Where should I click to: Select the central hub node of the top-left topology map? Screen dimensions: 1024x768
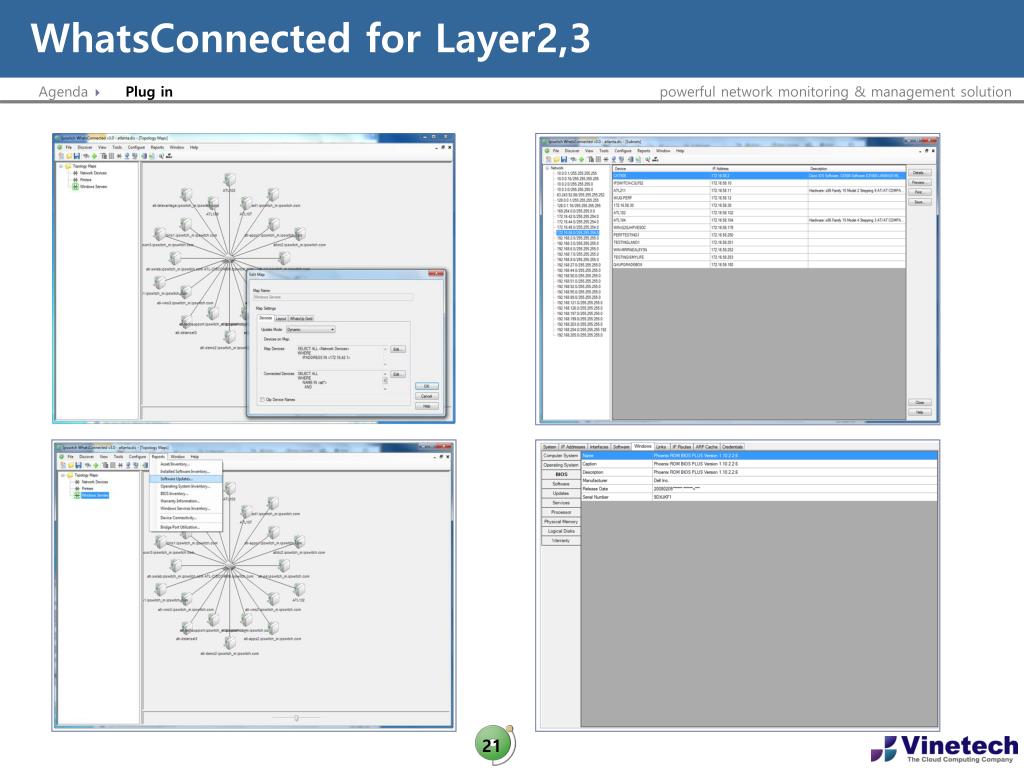click(229, 260)
